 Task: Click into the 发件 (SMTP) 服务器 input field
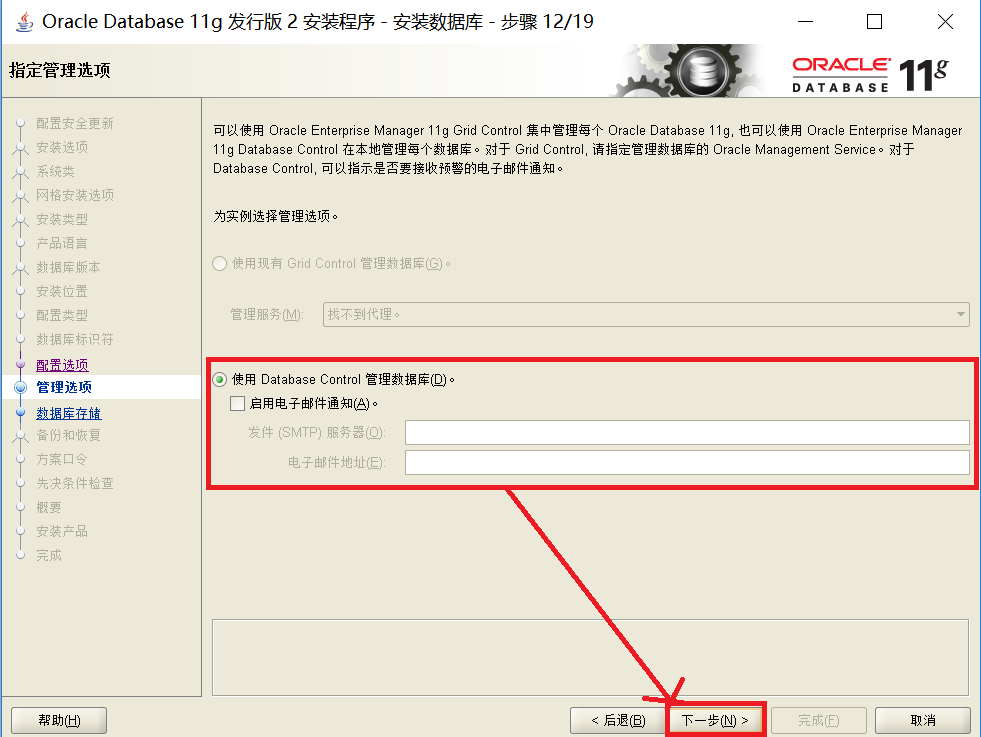(687, 432)
